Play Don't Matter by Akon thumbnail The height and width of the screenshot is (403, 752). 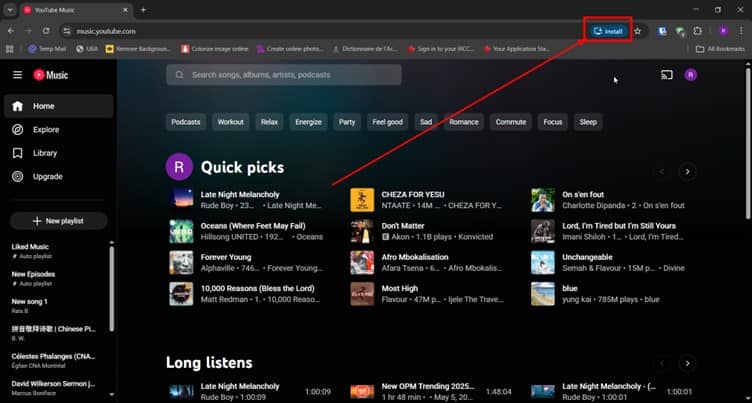tap(362, 231)
